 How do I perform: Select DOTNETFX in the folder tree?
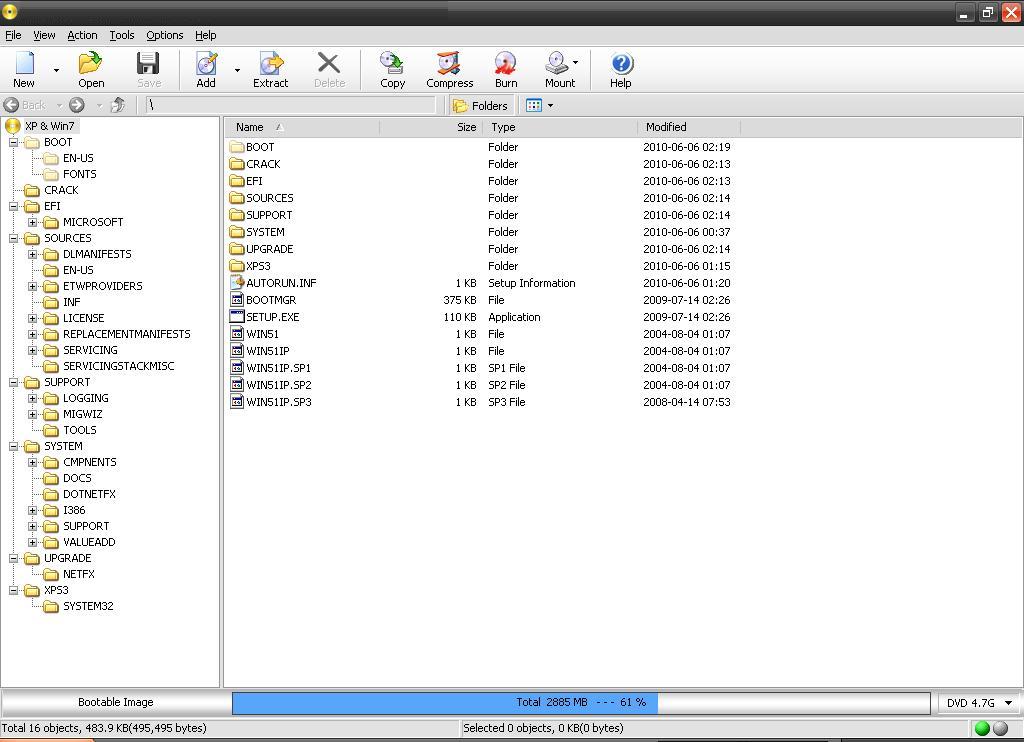tap(89, 494)
